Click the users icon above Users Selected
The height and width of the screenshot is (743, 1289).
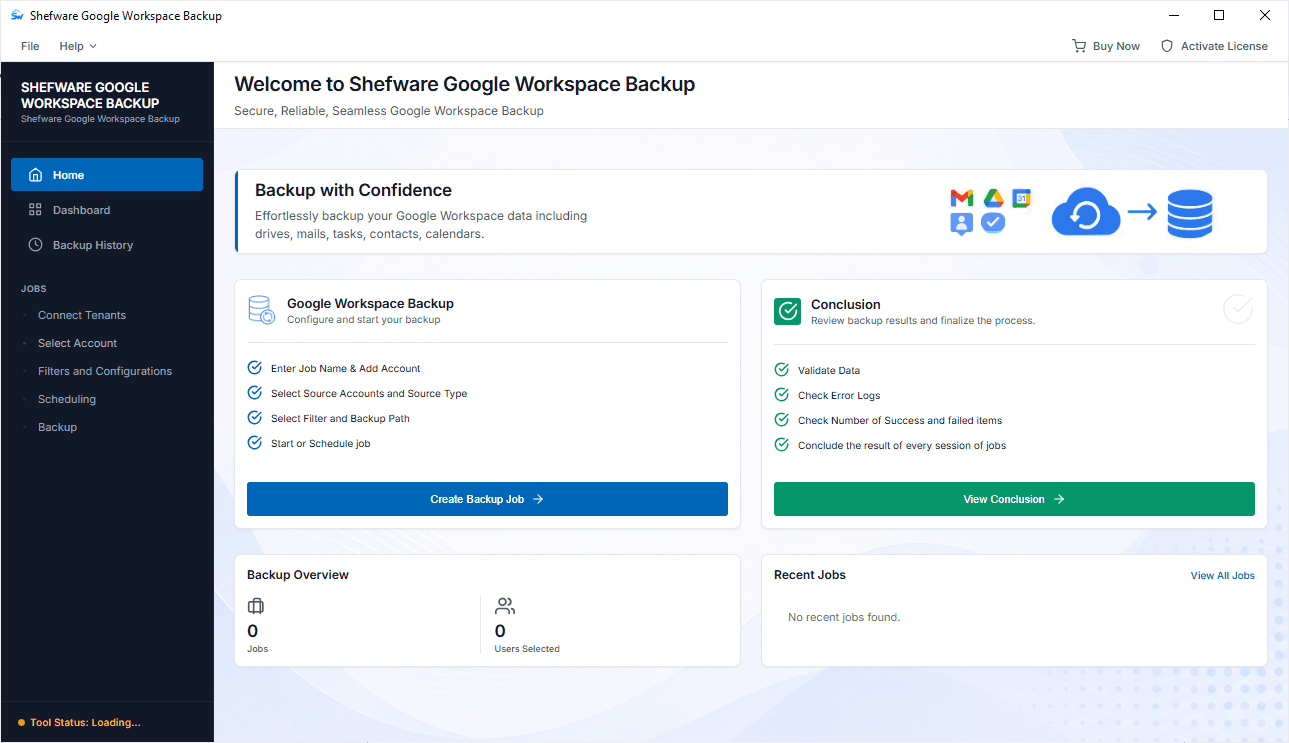point(505,606)
